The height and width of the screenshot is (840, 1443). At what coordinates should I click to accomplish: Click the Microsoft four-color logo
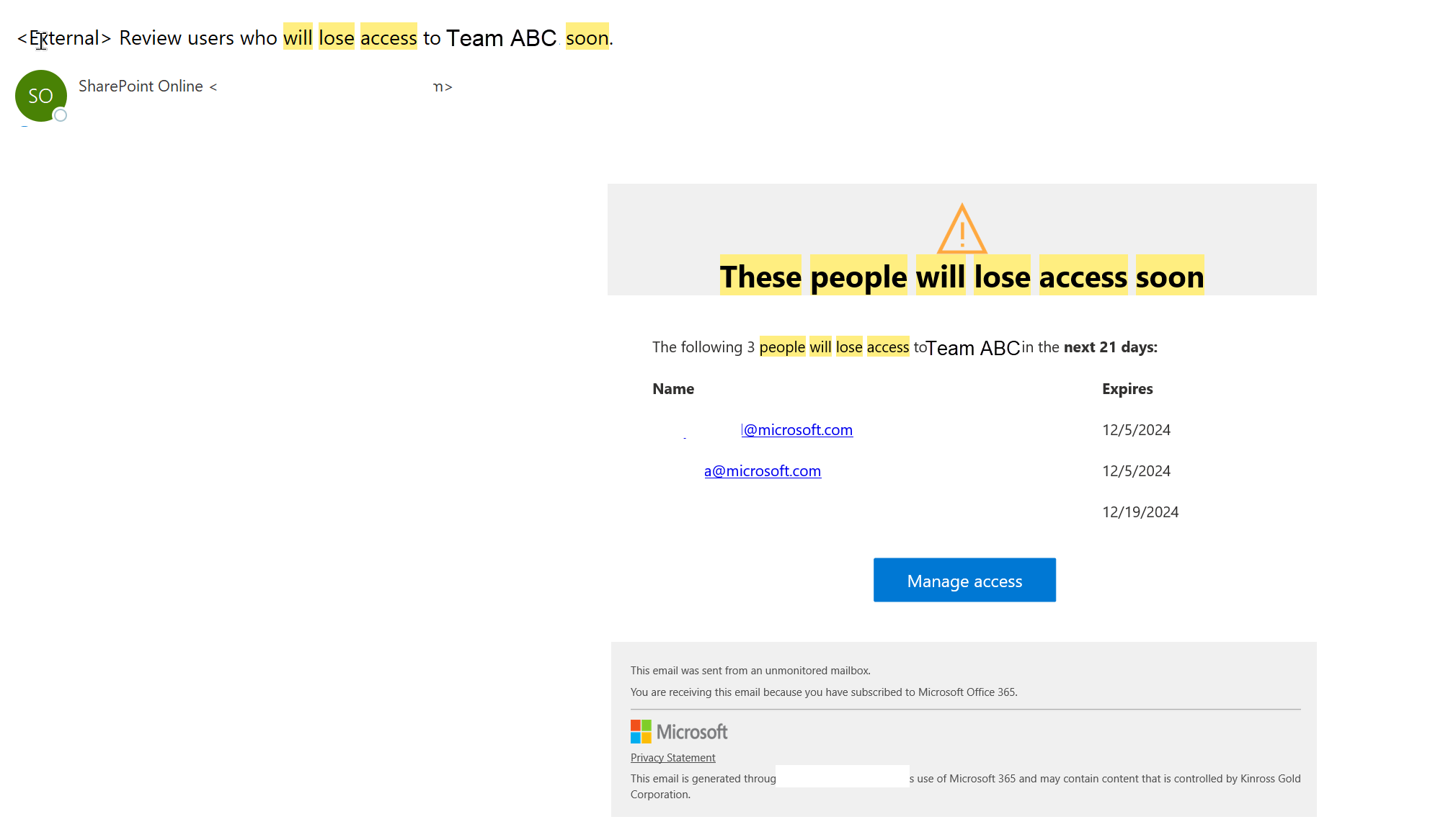coord(641,731)
